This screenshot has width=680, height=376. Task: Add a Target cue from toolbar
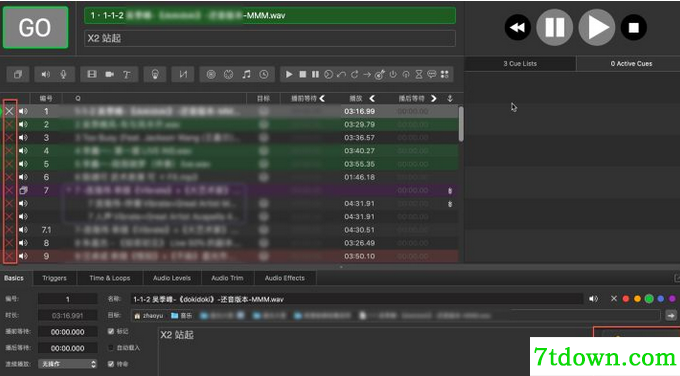point(379,75)
